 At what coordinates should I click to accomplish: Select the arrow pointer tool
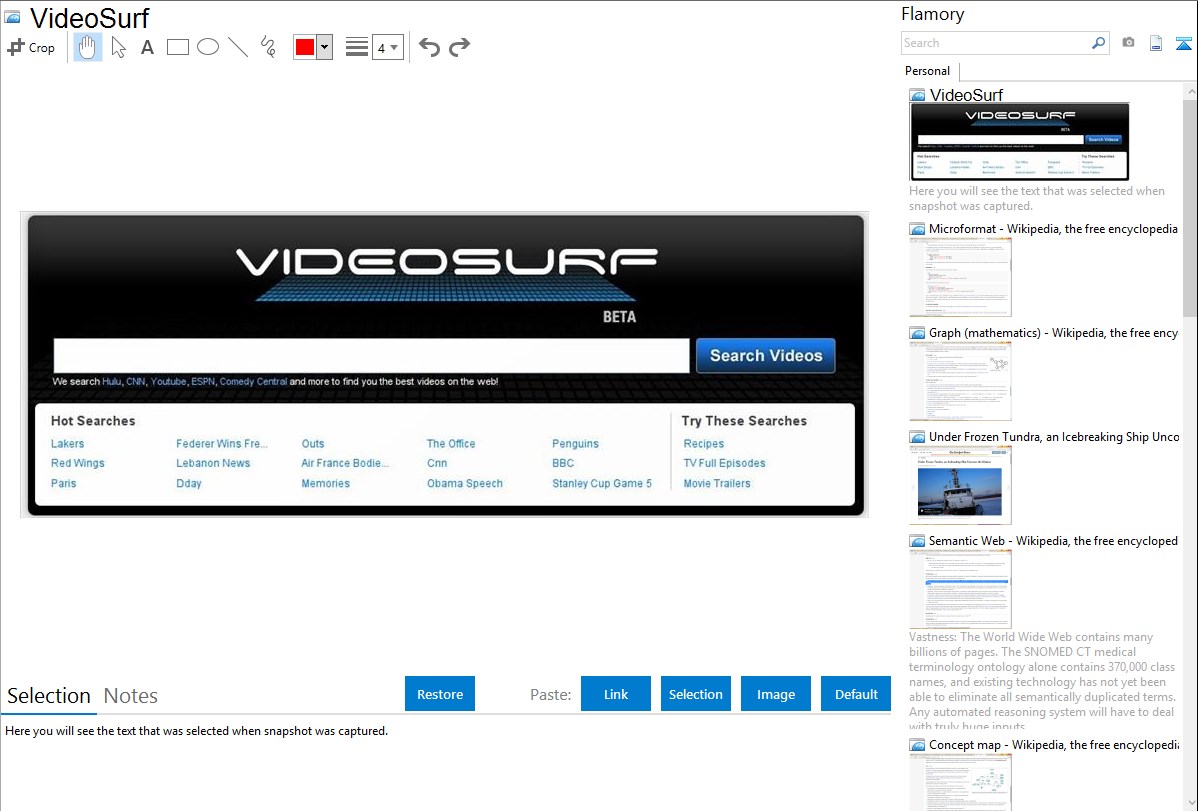click(118, 47)
